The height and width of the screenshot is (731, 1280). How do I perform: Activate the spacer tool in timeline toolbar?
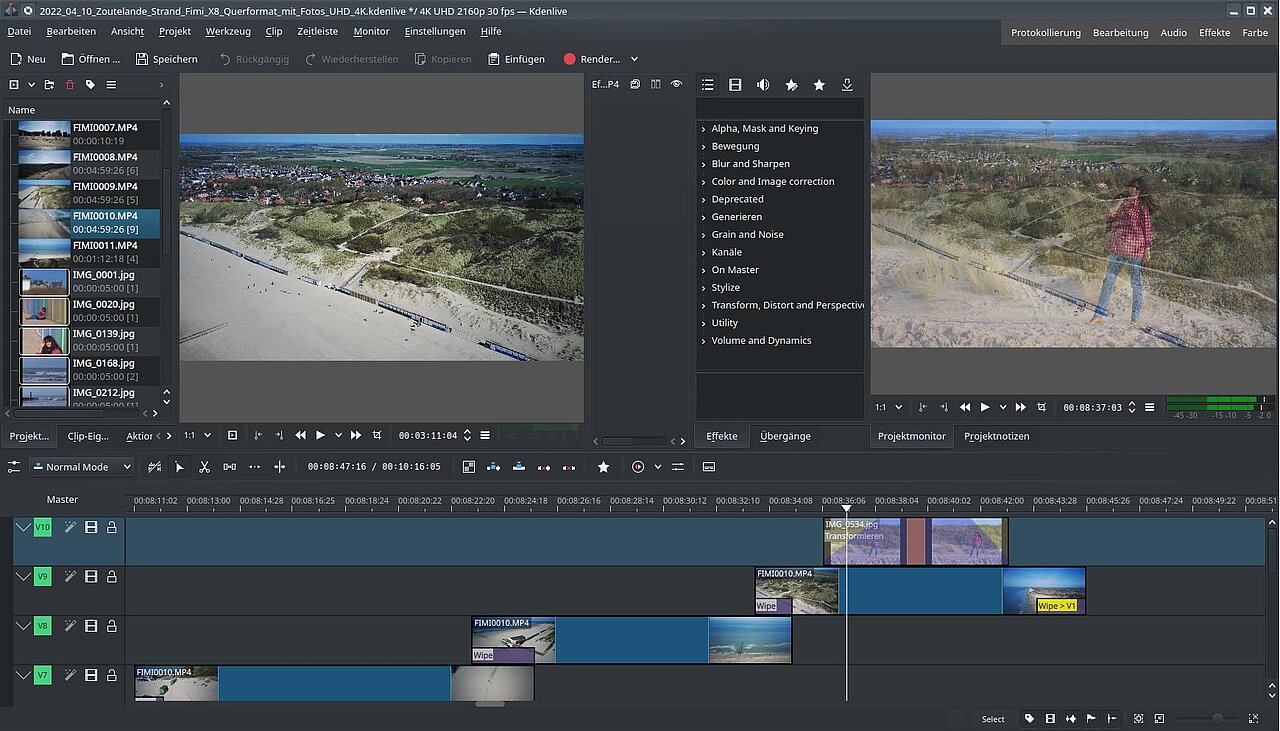(229, 467)
